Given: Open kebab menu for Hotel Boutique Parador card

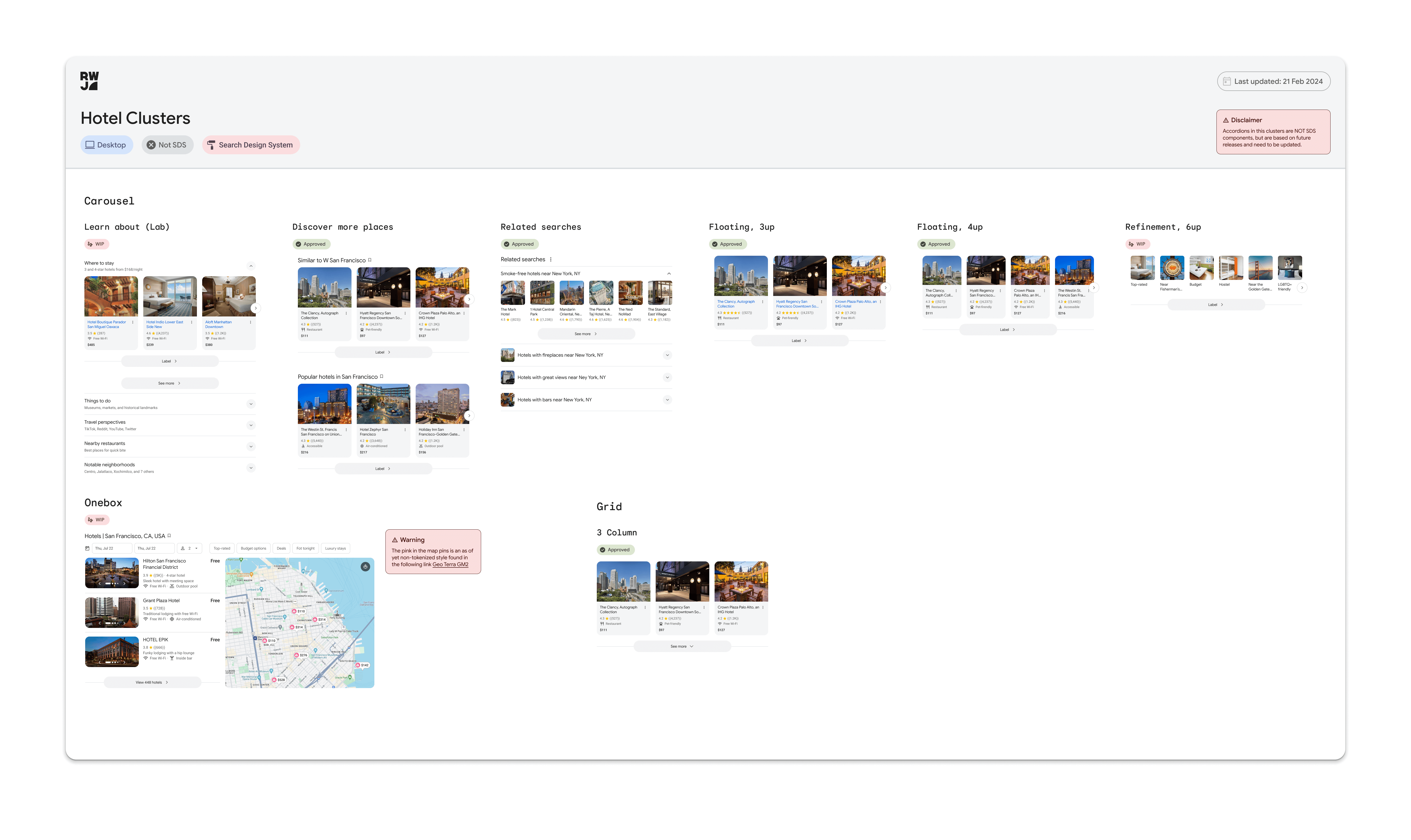Looking at the screenshot, I should [x=133, y=322].
